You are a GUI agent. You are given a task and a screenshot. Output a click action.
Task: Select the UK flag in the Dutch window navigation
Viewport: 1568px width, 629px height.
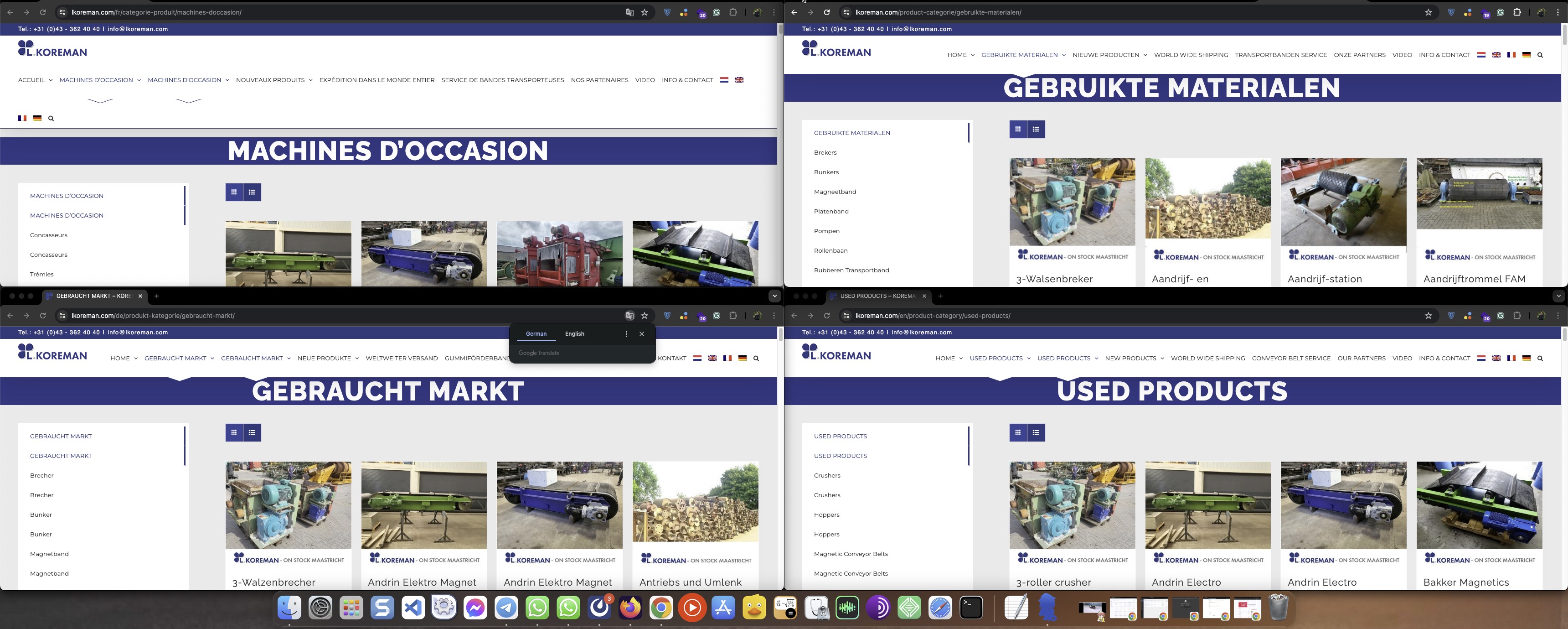click(x=1496, y=55)
